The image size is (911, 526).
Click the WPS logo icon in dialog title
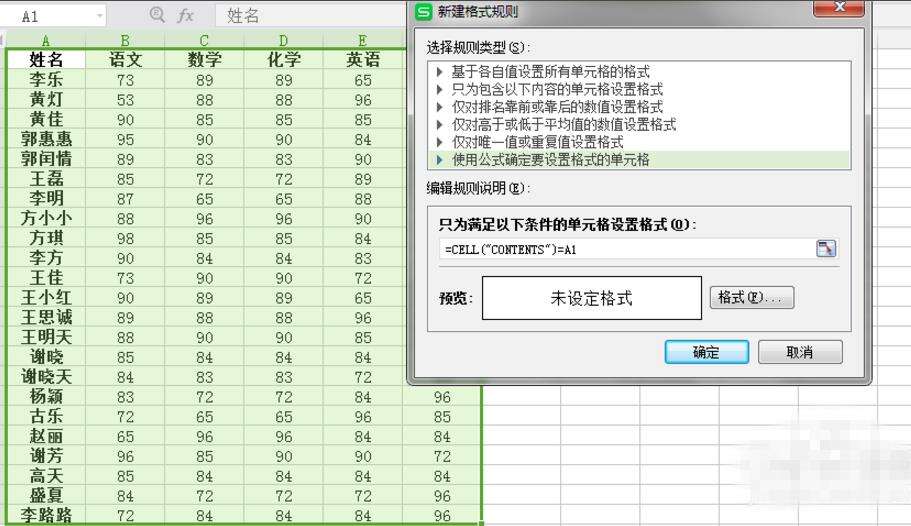click(424, 12)
